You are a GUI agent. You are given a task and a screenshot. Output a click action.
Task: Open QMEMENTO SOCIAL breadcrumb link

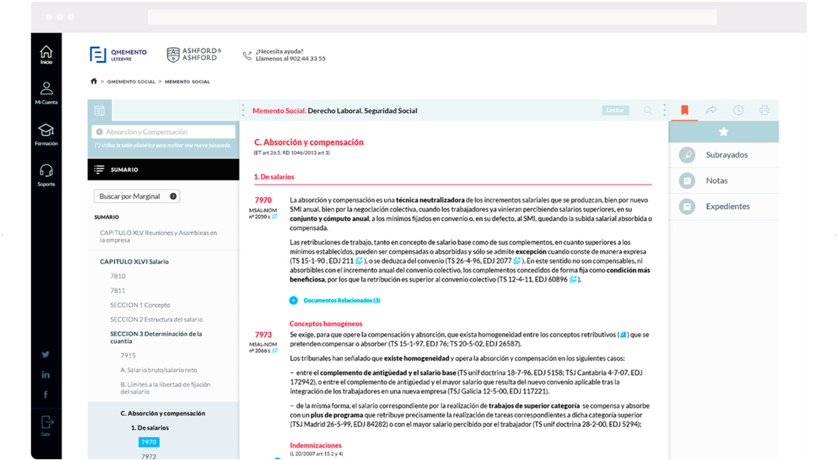131,82
